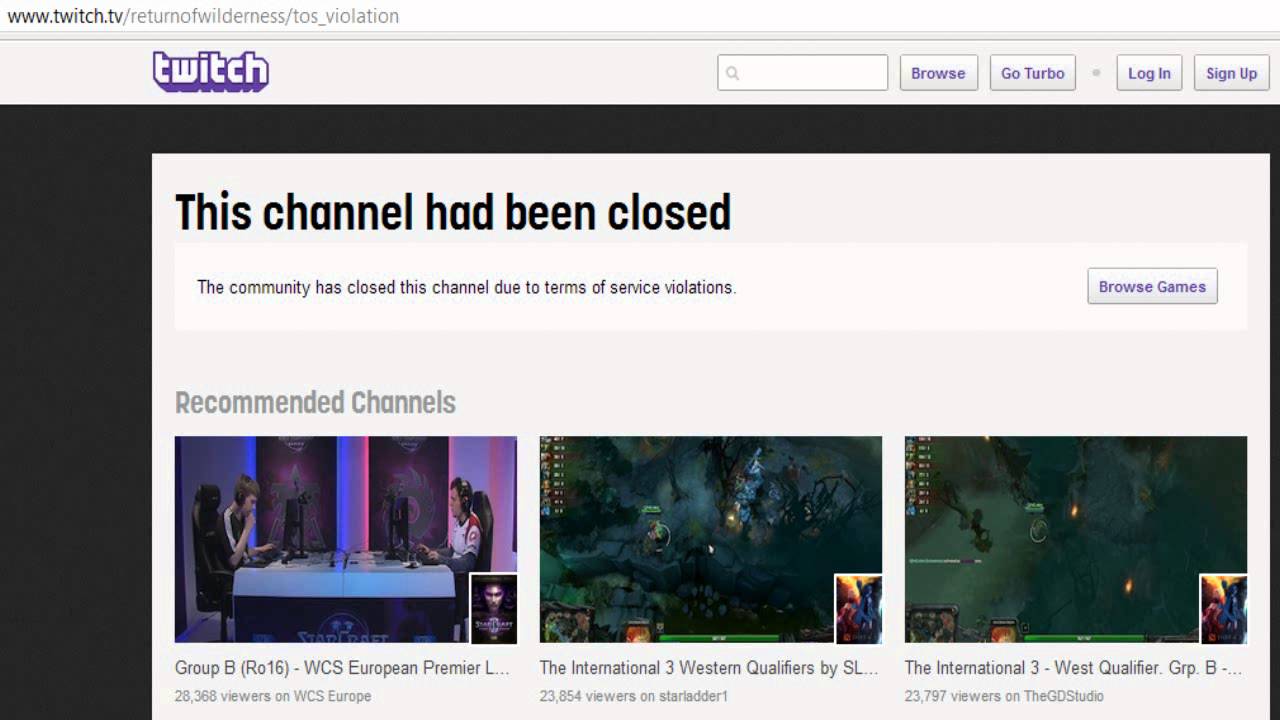Open the WCS European Premier League stream thumbnail

coord(346,539)
